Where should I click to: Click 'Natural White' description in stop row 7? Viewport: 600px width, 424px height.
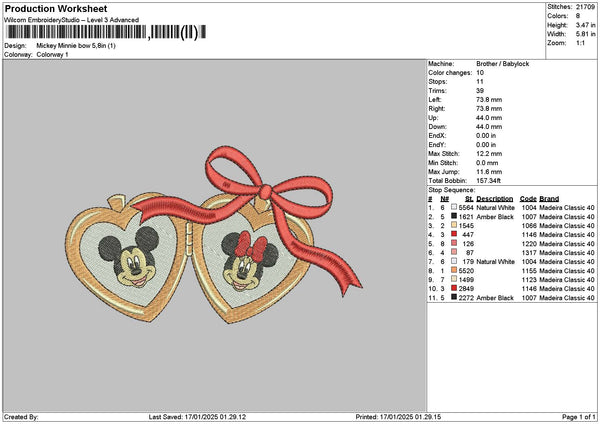click(x=496, y=262)
